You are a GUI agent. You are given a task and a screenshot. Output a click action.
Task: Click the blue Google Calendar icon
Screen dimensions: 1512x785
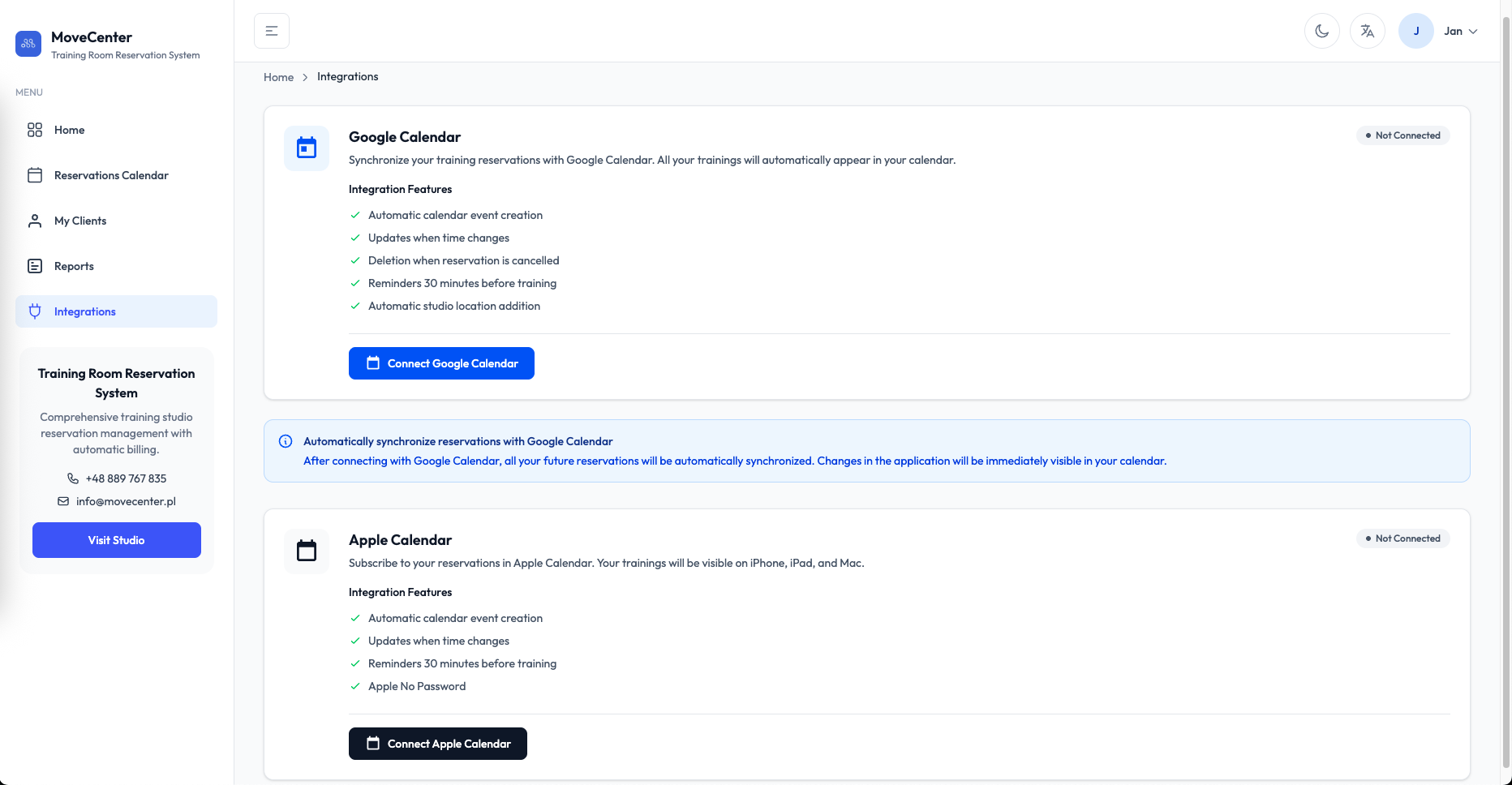click(x=307, y=148)
